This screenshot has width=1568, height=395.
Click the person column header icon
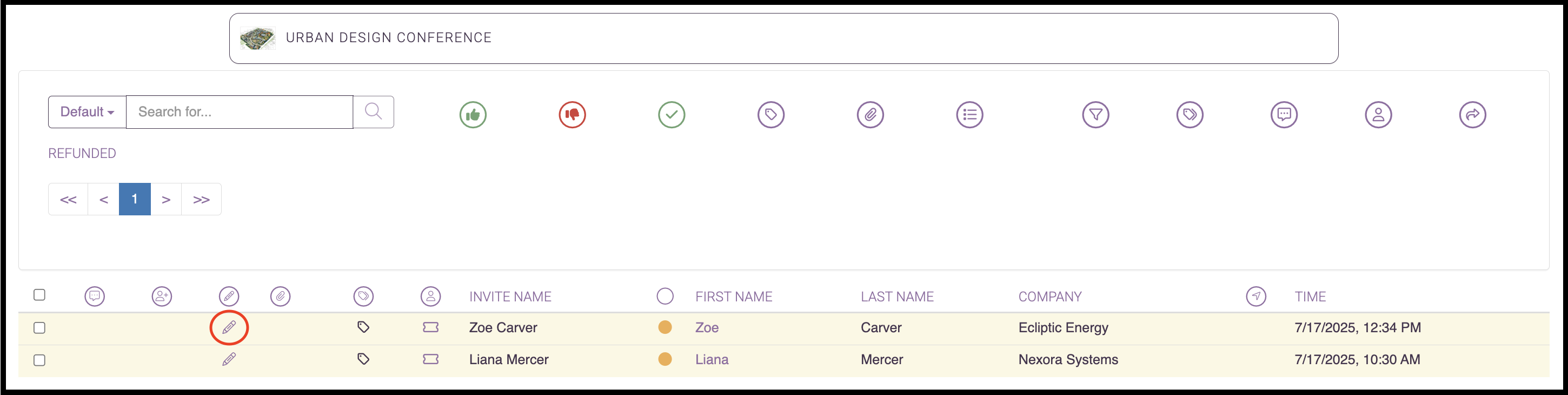coord(431,297)
